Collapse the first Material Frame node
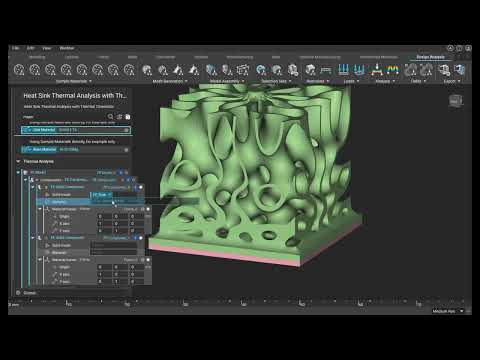This screenshot has height=360, width=480. coord(40,209)
